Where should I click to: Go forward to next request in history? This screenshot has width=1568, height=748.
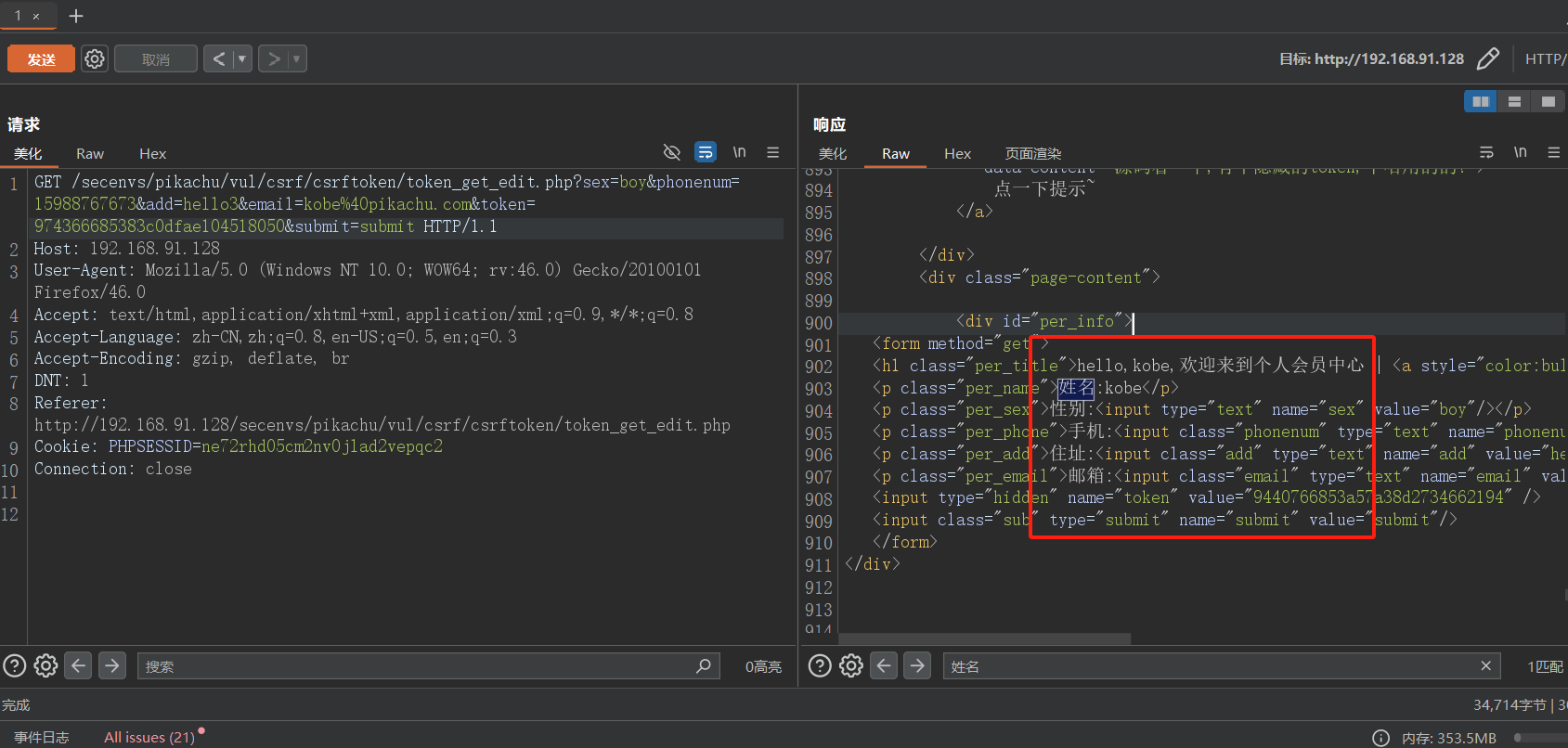273,59
